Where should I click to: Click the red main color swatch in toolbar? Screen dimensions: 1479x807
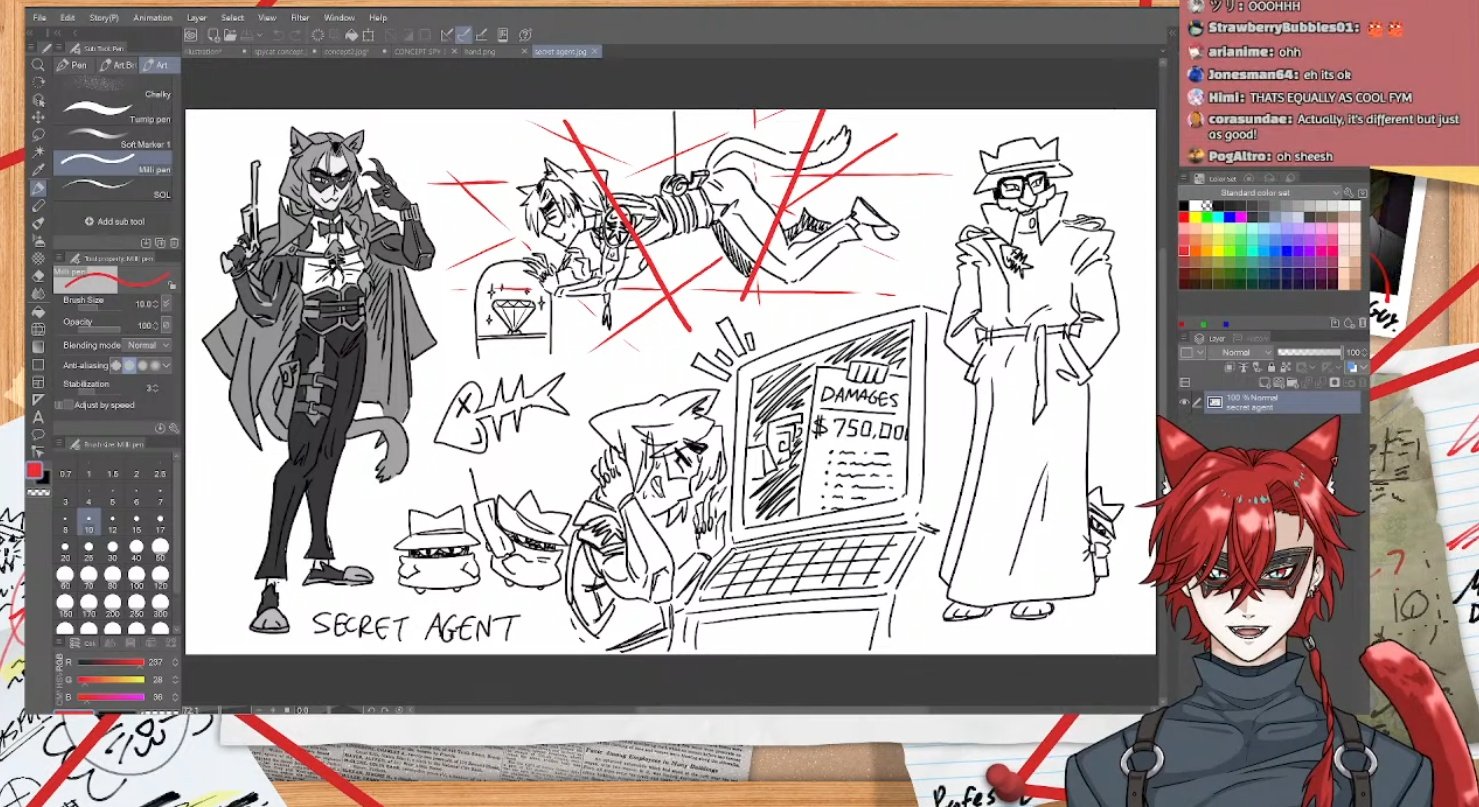tap(34, 470)
